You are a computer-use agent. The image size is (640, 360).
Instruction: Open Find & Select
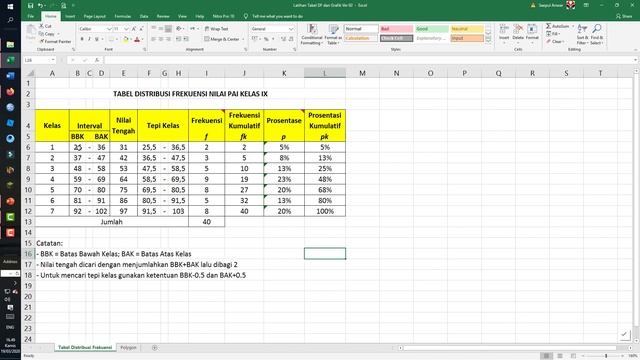(x=596, y=34)
